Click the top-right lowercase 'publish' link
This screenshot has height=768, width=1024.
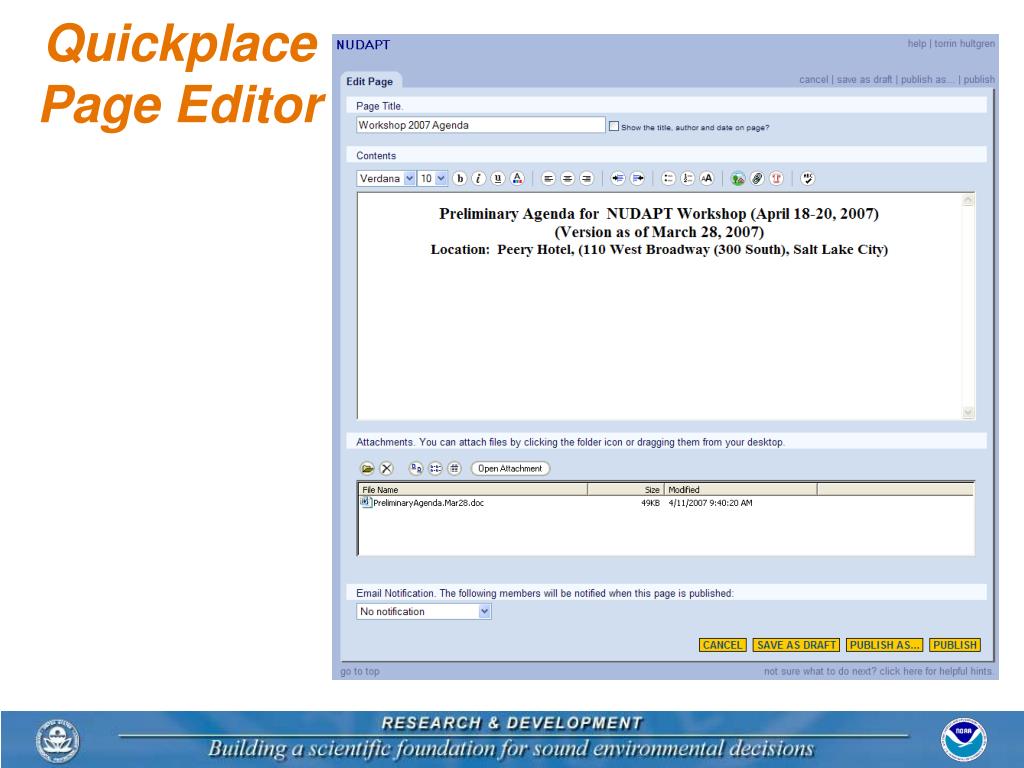point(979,80)
